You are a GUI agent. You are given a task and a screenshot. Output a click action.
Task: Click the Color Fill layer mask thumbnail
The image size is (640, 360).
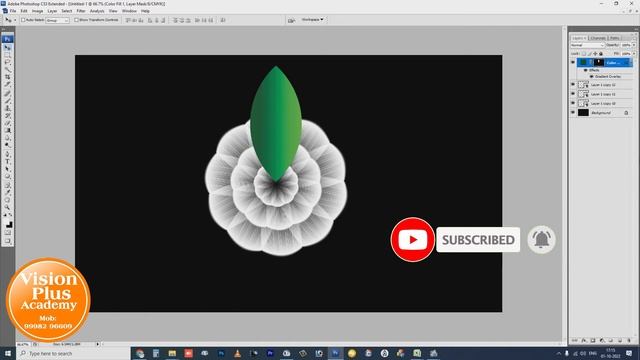point(598,62)
